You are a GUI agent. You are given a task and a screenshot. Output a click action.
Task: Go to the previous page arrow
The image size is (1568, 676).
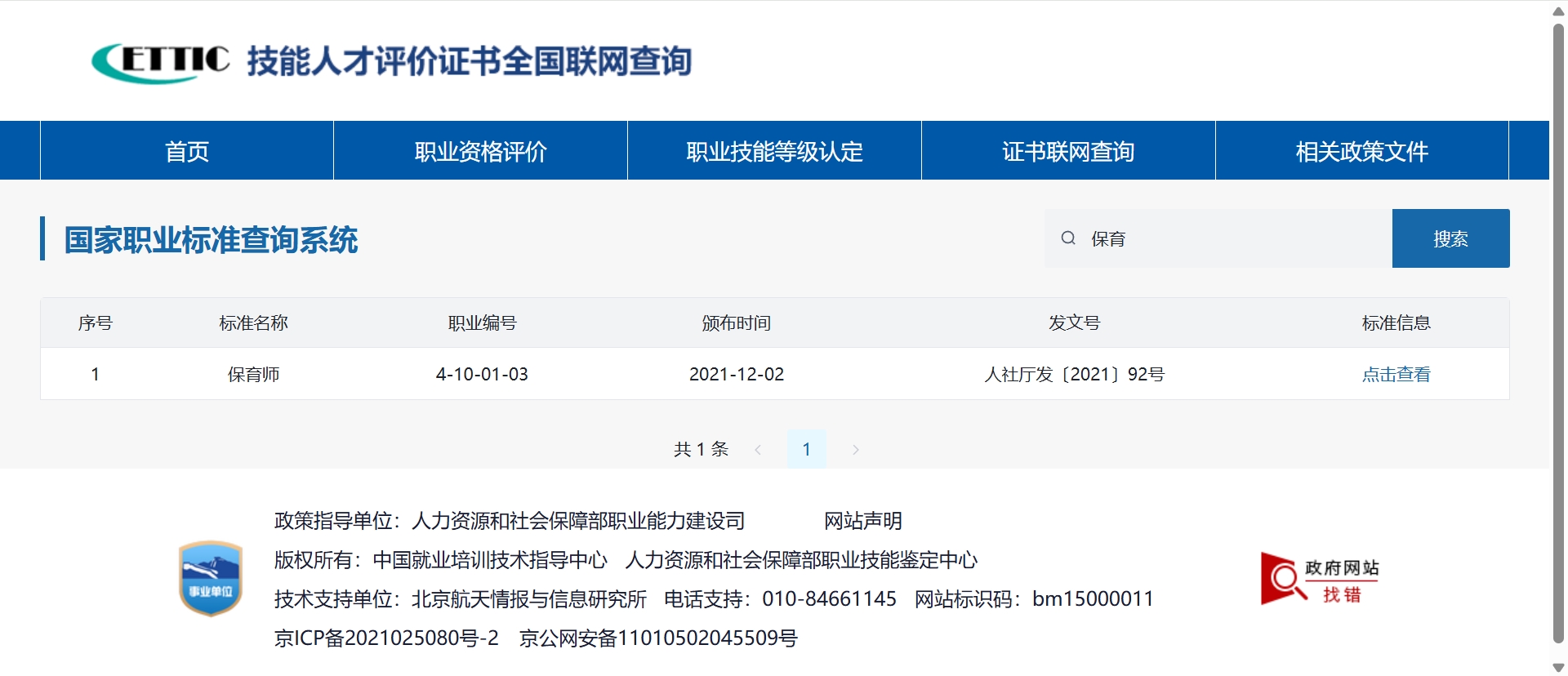coord(758,450)
